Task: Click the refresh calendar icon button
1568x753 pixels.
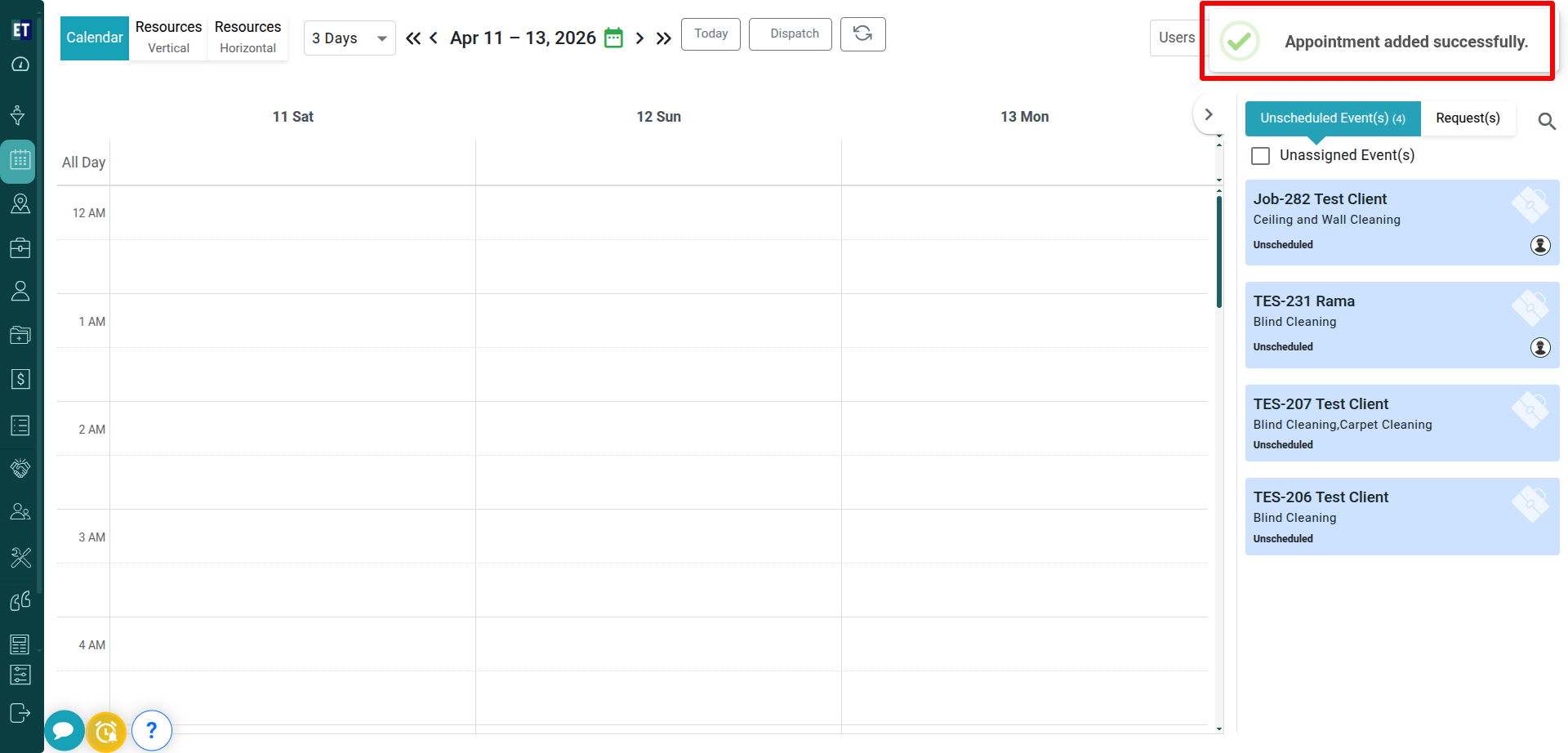Action: tap(862, 33)
